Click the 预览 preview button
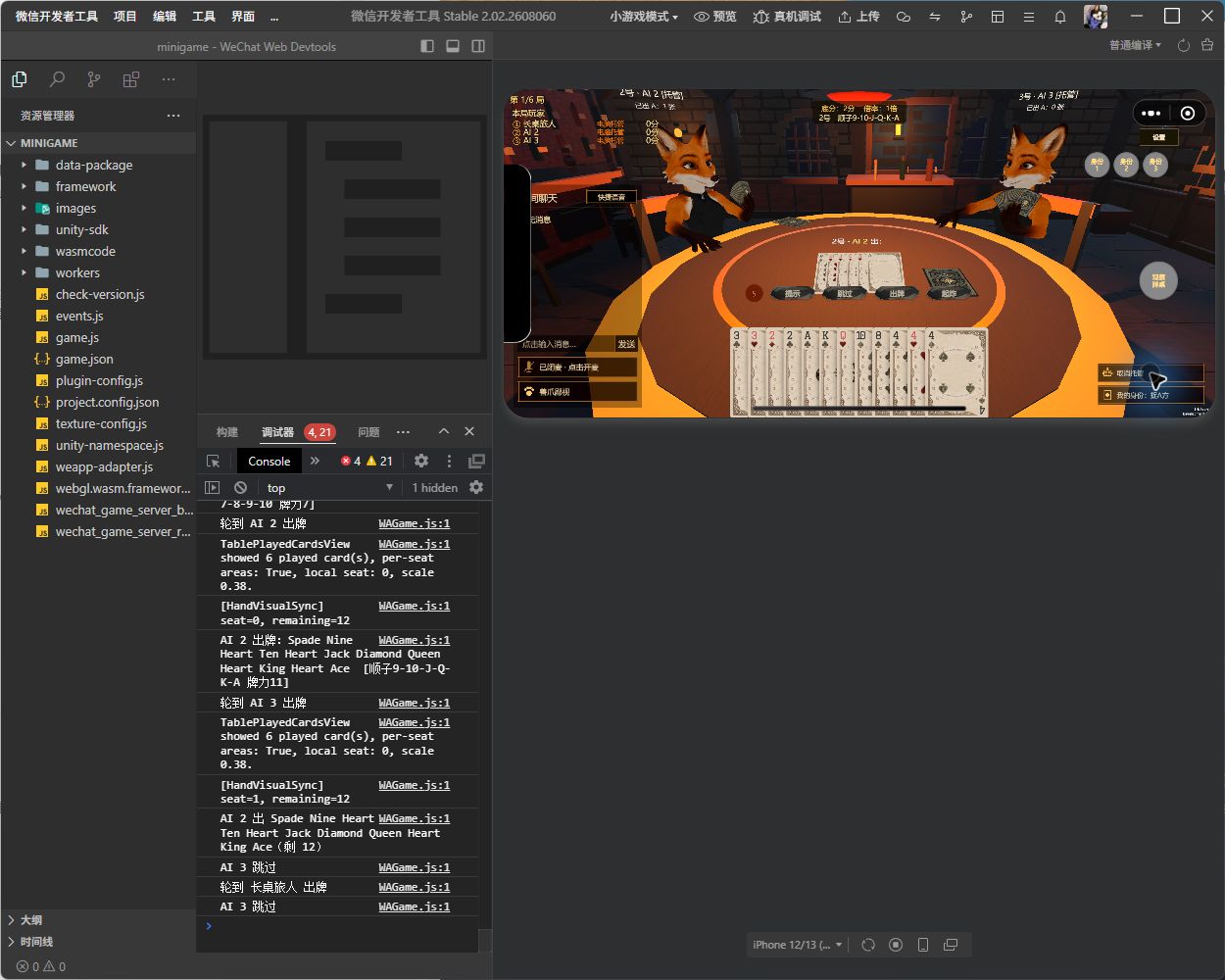Image resolution: width=1225 pixels, height=980 pixels. (714, 17)
